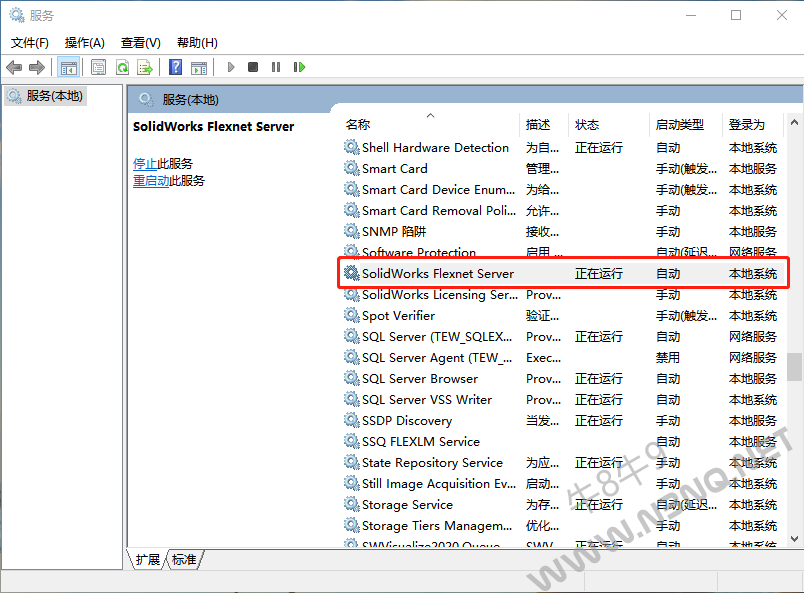Click the 手动(触发...) startup type of Smart Card
This screenshot has width=804, height=593.
(687, 168)
